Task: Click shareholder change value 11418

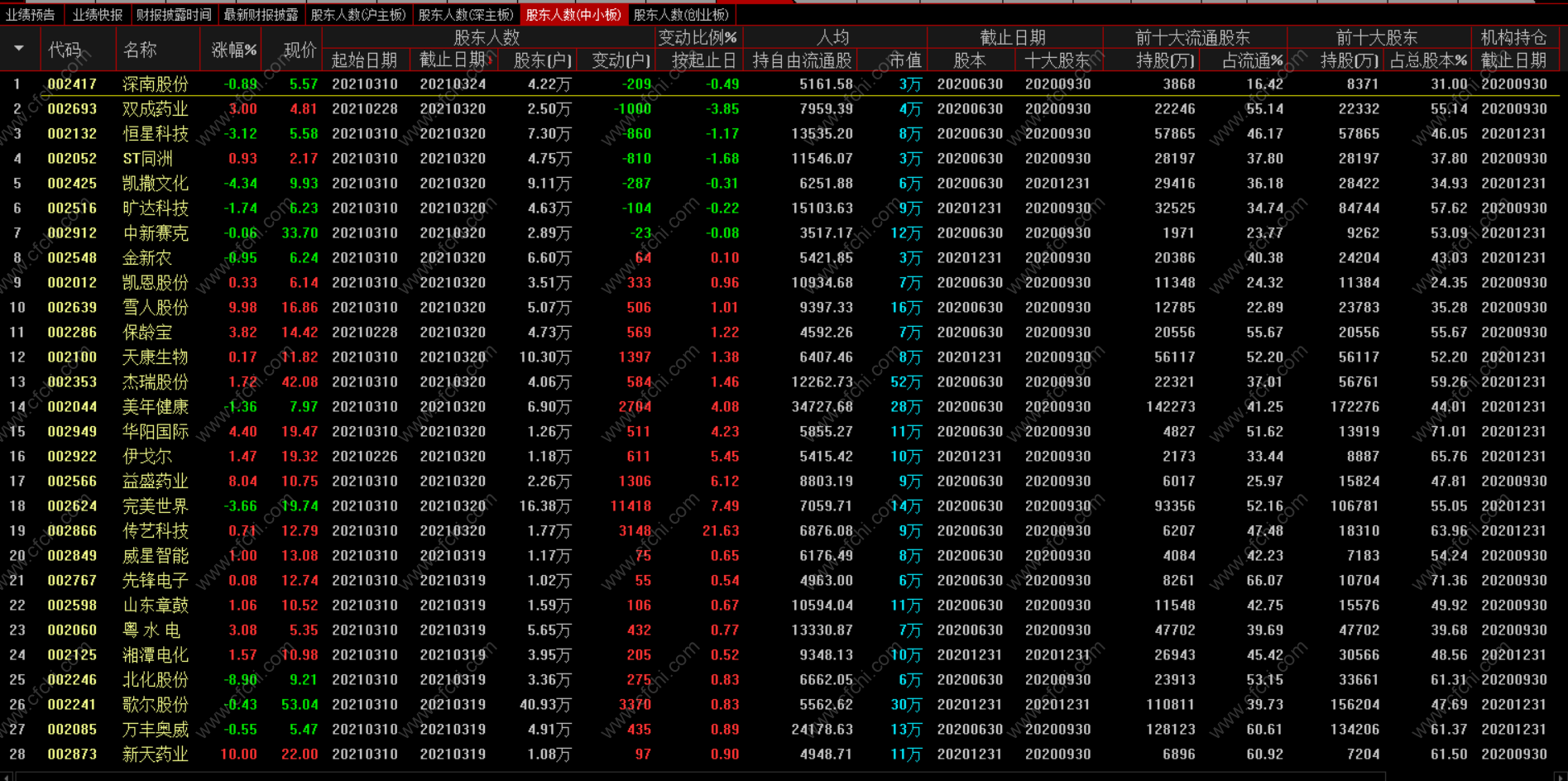Action: tap(631, 506)
